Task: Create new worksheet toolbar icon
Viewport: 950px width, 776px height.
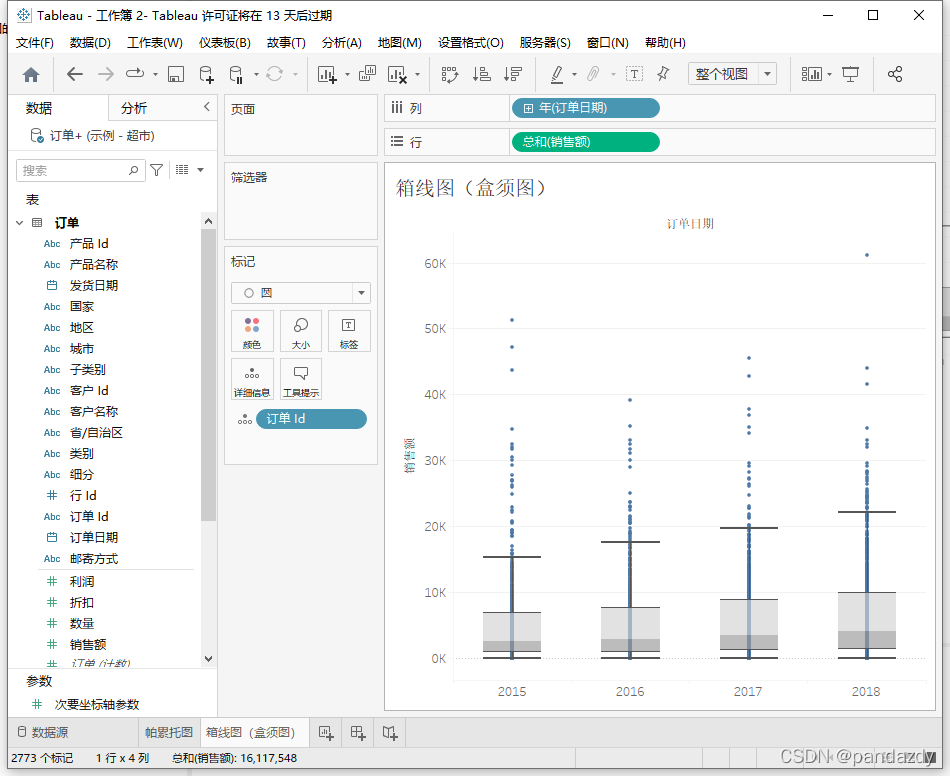Action: 327,75
